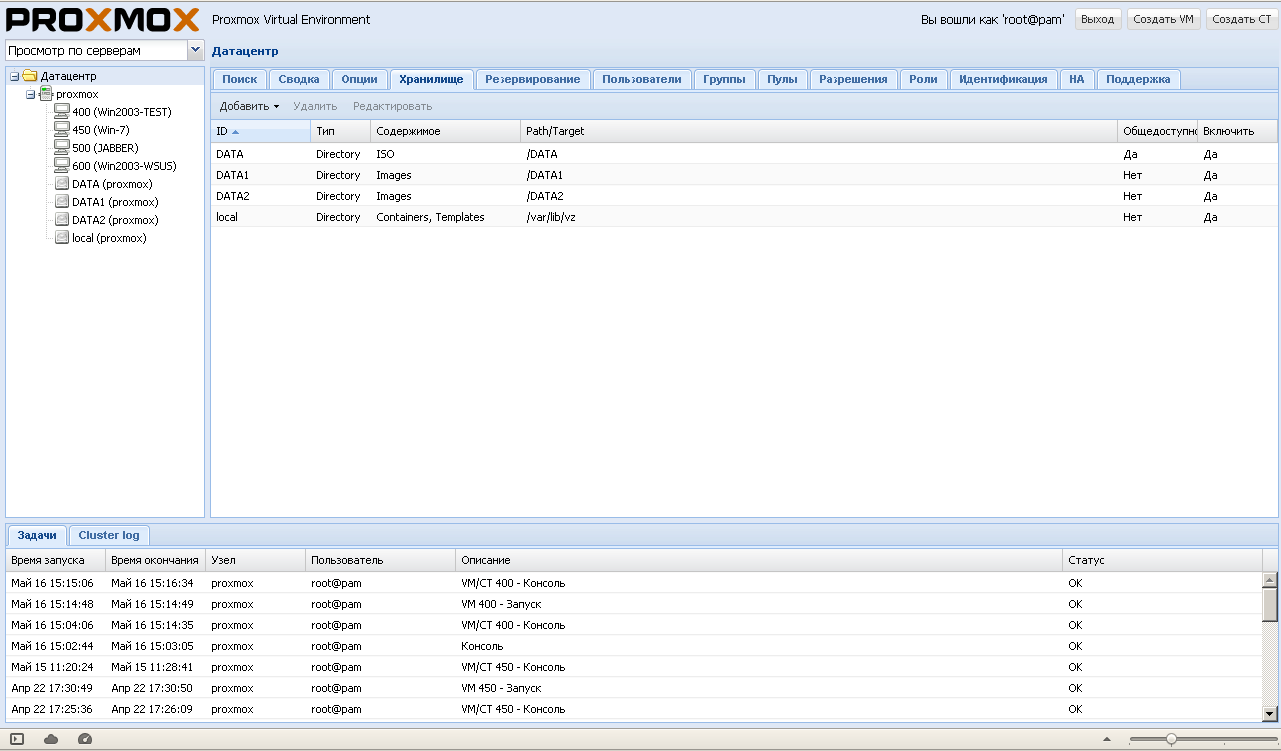Screen dimensions: 1281x751
Task: Select the VM 400 (Win2003-TEST) monitor icon
Action: coord(61,112)
